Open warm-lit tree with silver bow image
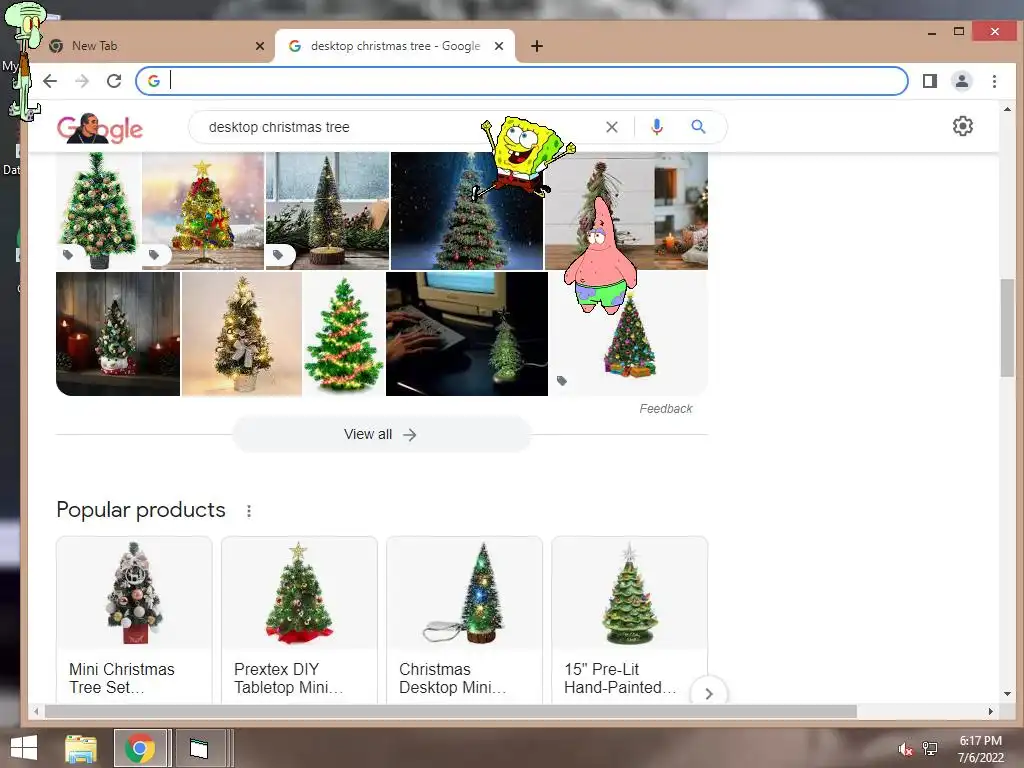 (242, 334)
